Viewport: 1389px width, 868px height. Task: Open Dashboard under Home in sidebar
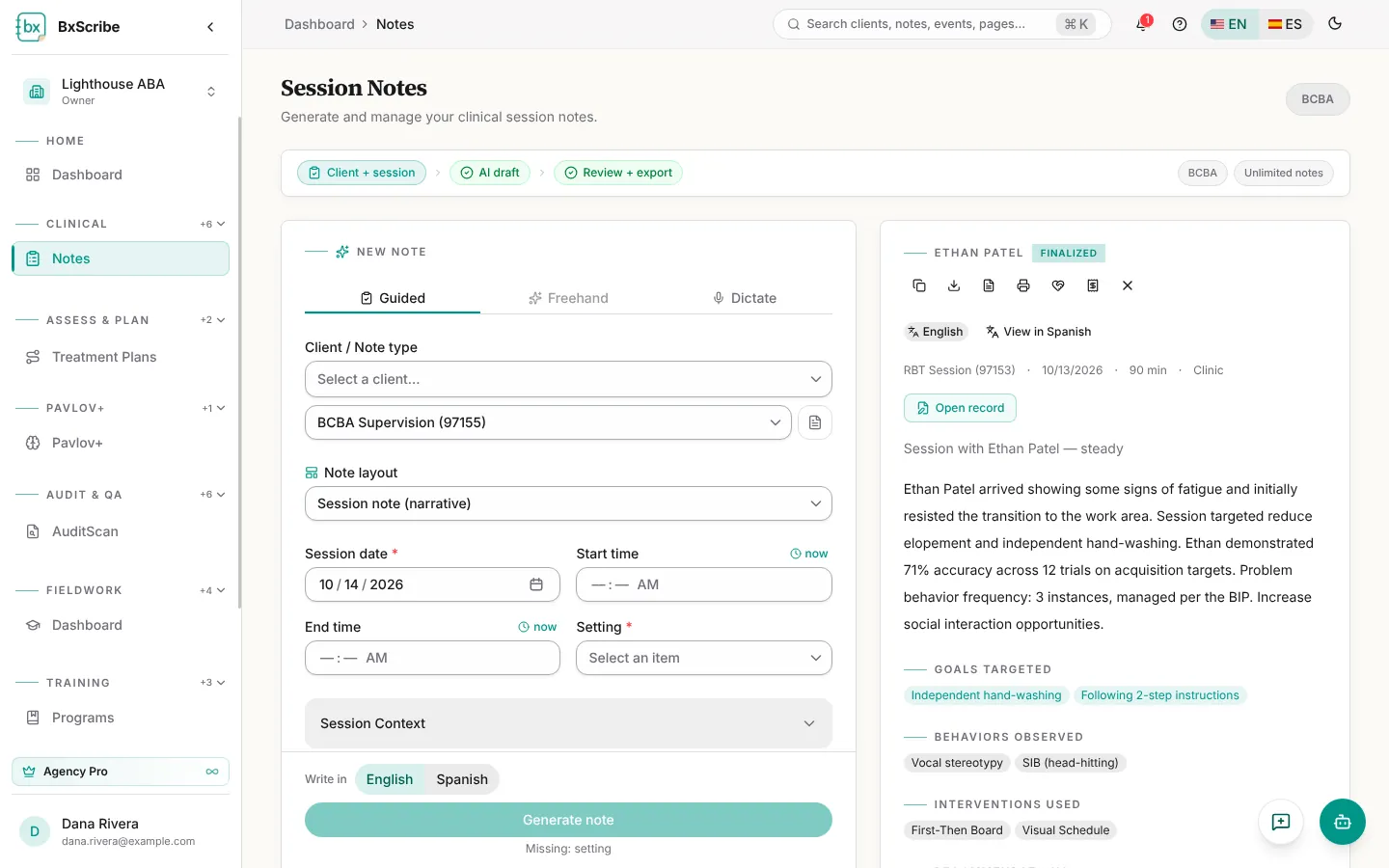point(121,175)
